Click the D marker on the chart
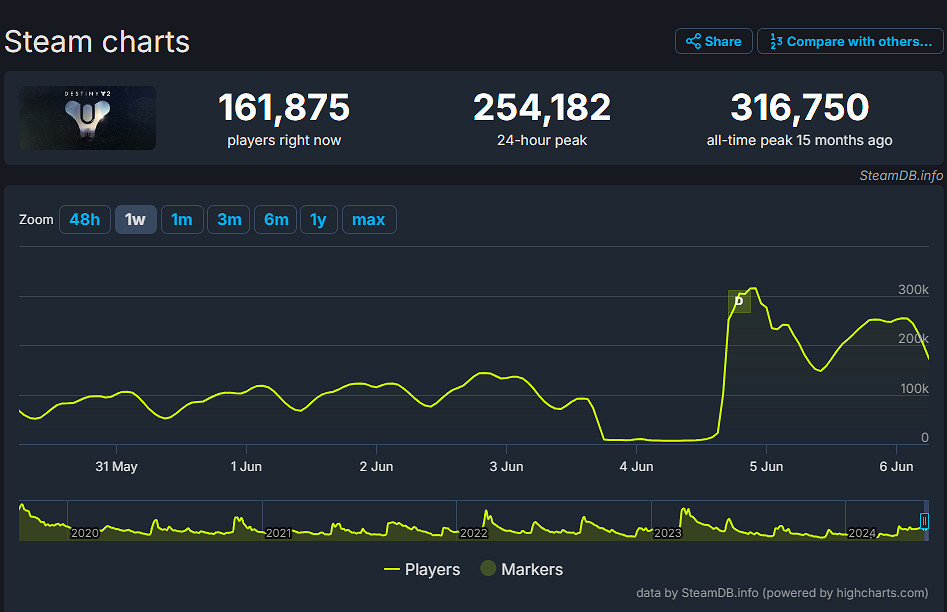947x612 pixels. coord(739,301)
